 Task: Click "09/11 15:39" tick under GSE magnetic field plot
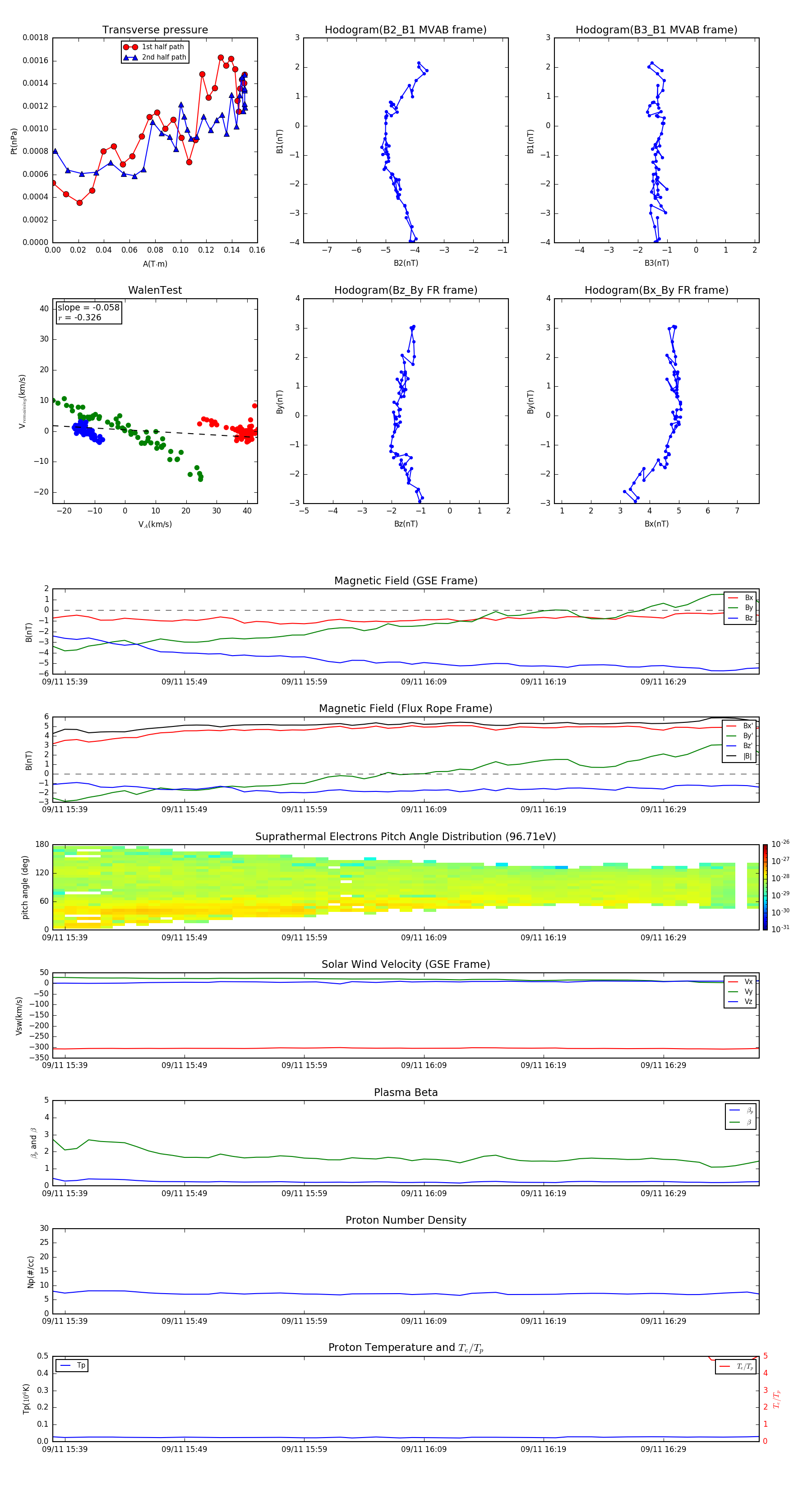(65, 682)
